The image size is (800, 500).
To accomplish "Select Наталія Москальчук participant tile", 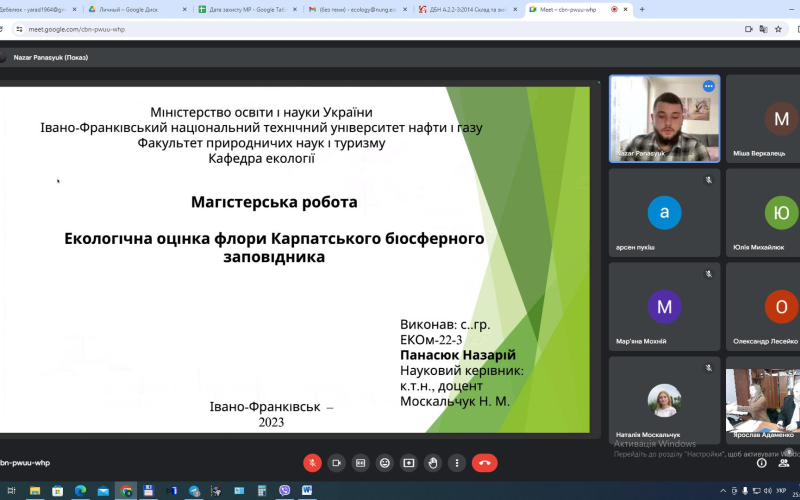I will click(x=664, y=401).
